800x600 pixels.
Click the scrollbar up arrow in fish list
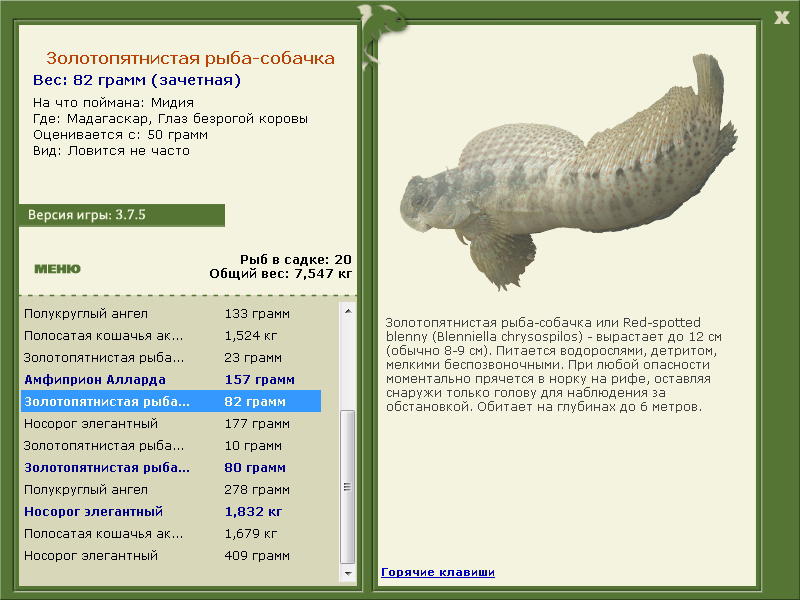point(348,311)
